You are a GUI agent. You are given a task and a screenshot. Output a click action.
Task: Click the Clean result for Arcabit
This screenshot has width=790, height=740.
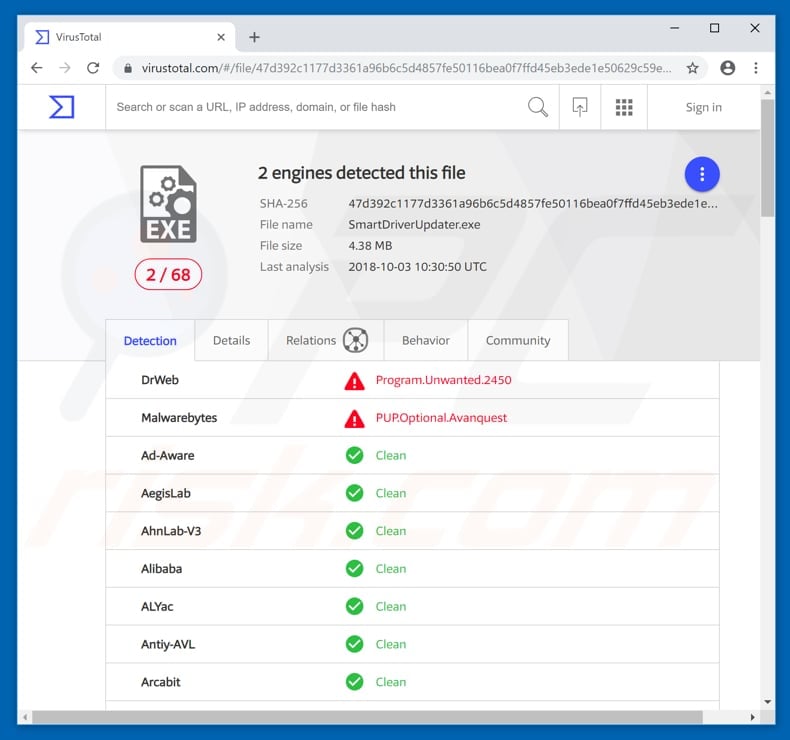[390, 682]
